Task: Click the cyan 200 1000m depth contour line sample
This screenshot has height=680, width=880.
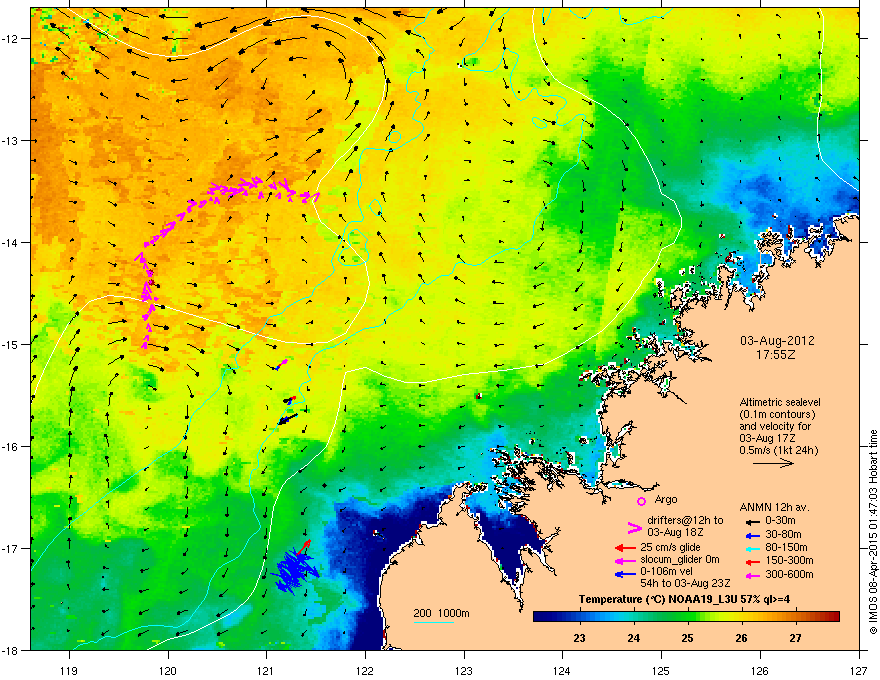Action: click(434, 622)
